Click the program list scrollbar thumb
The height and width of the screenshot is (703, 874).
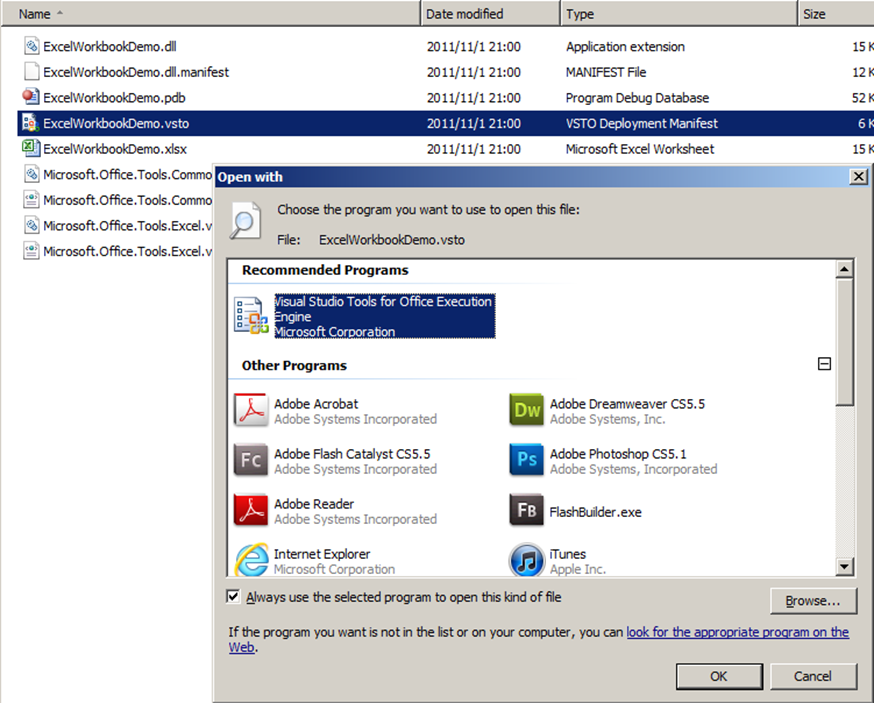click(x=844, y=342)
